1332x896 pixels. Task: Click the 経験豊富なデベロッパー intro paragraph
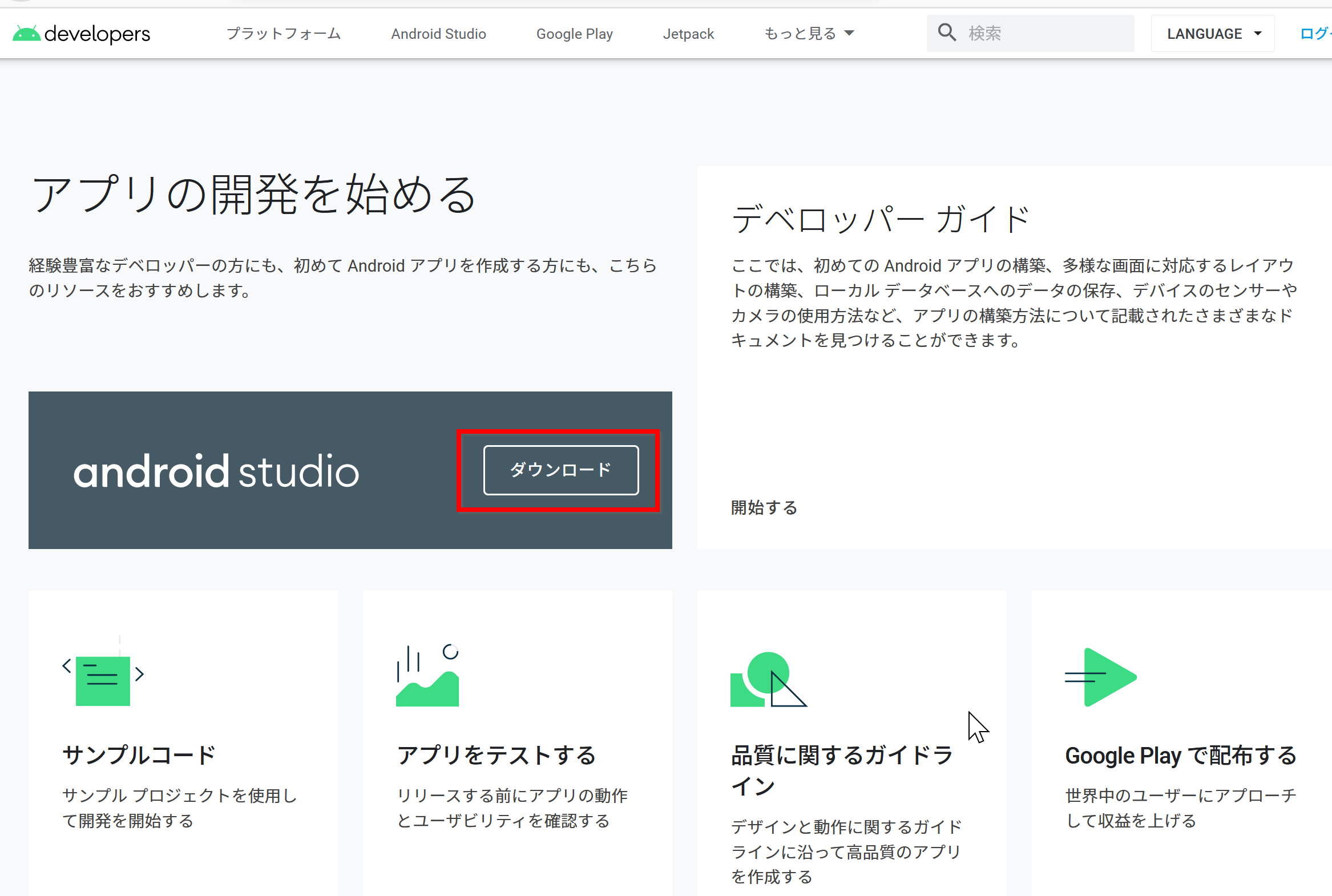343,278
